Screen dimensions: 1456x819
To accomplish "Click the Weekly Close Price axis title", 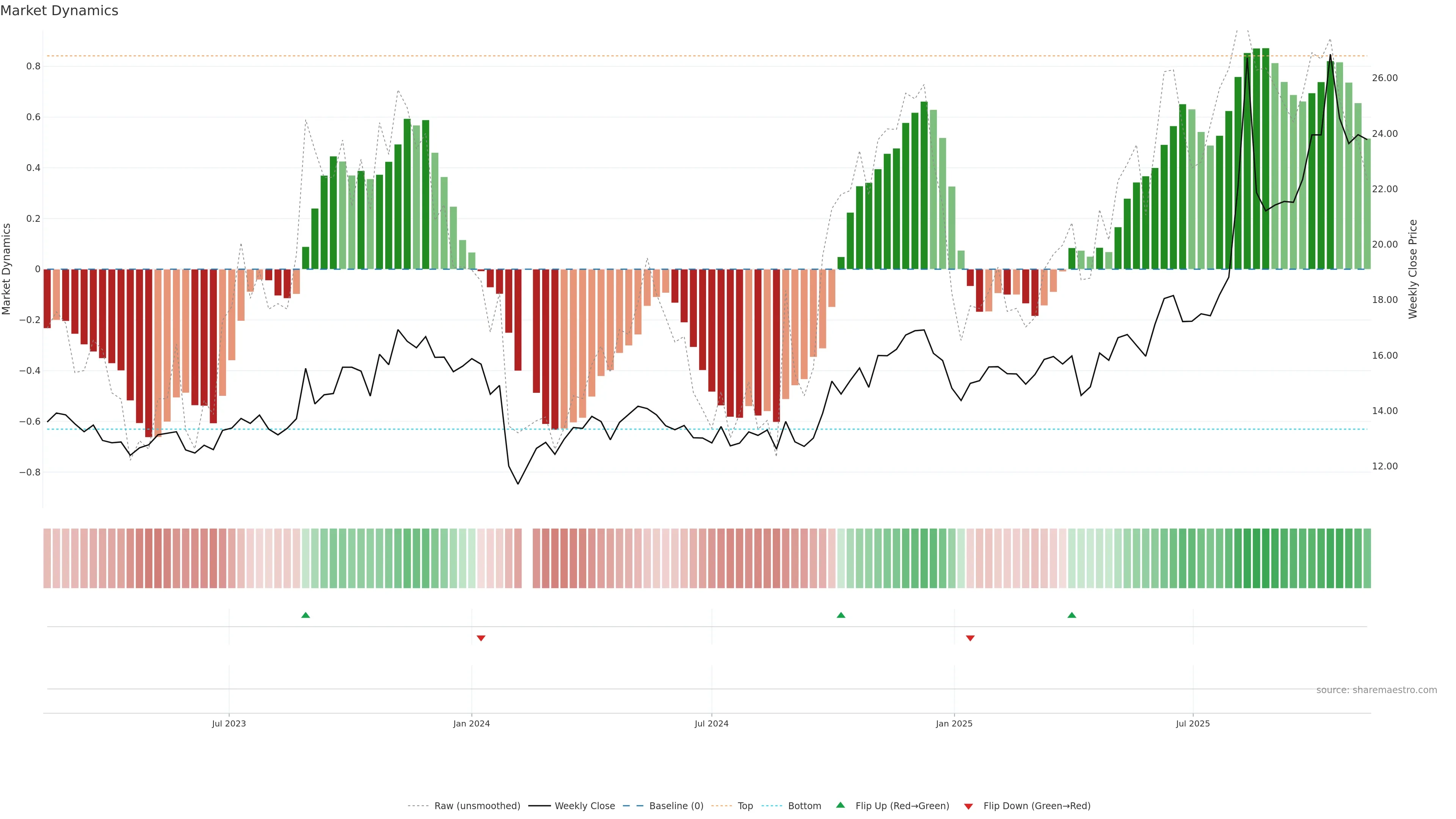I will 1412,269.
